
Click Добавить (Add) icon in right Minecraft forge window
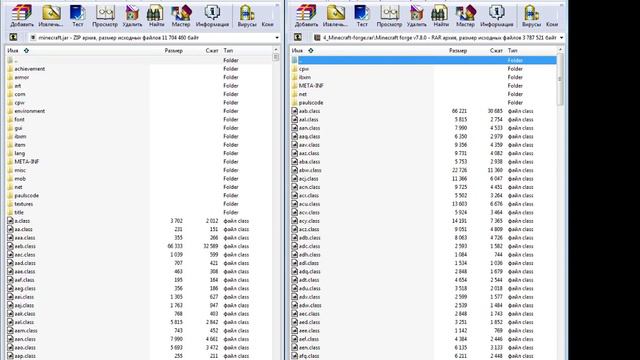click(x=306, y=16)
